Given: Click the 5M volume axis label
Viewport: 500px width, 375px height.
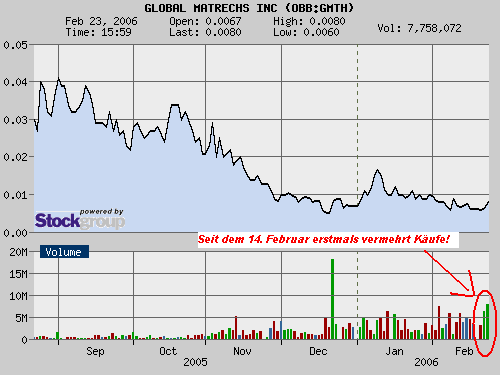Looking at the screenshot, I should click(x=21, y=318).
